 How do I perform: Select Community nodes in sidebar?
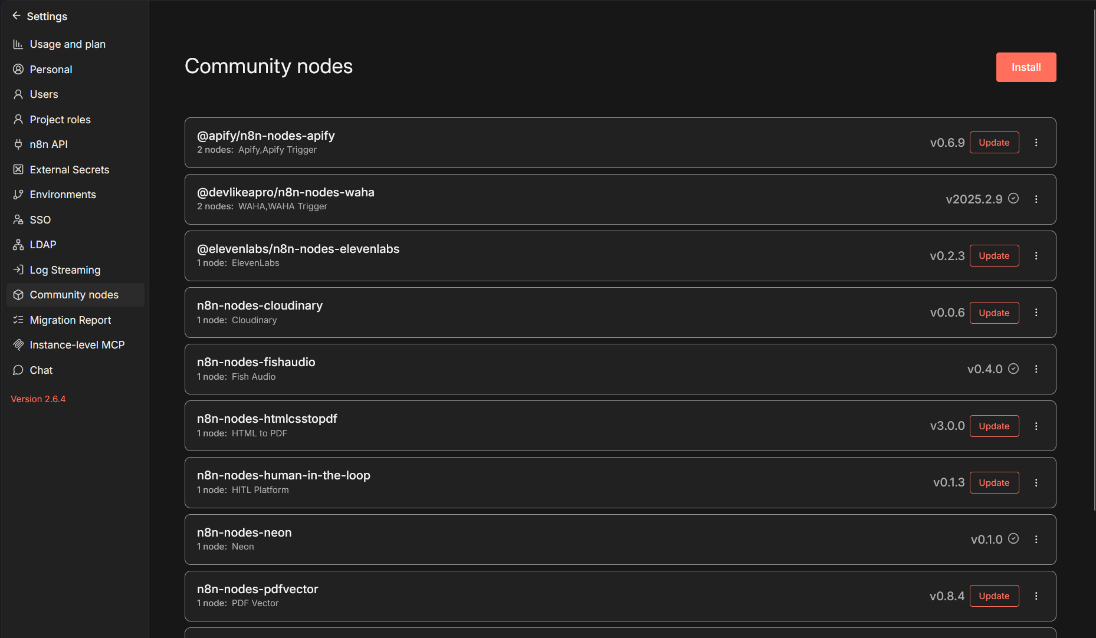[x=75, y=295]
